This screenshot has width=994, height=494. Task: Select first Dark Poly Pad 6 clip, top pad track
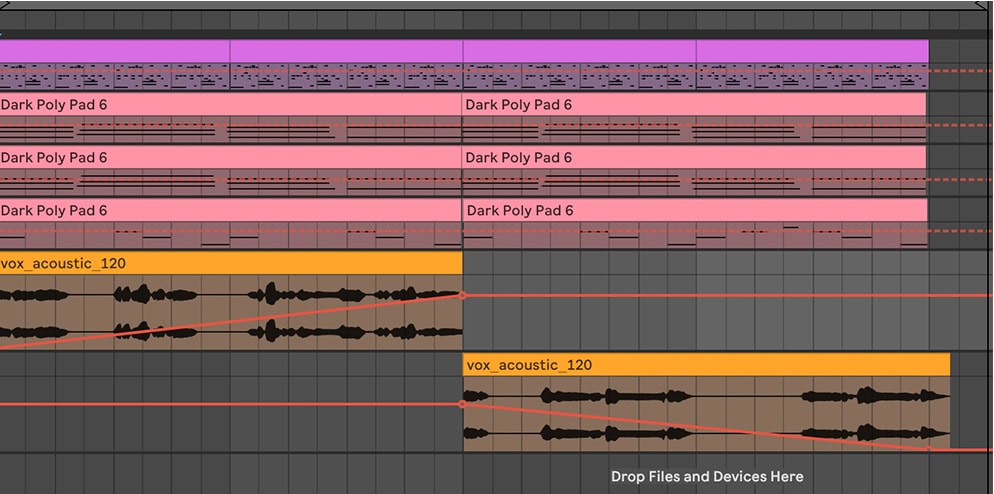click(x=231, y=105)
